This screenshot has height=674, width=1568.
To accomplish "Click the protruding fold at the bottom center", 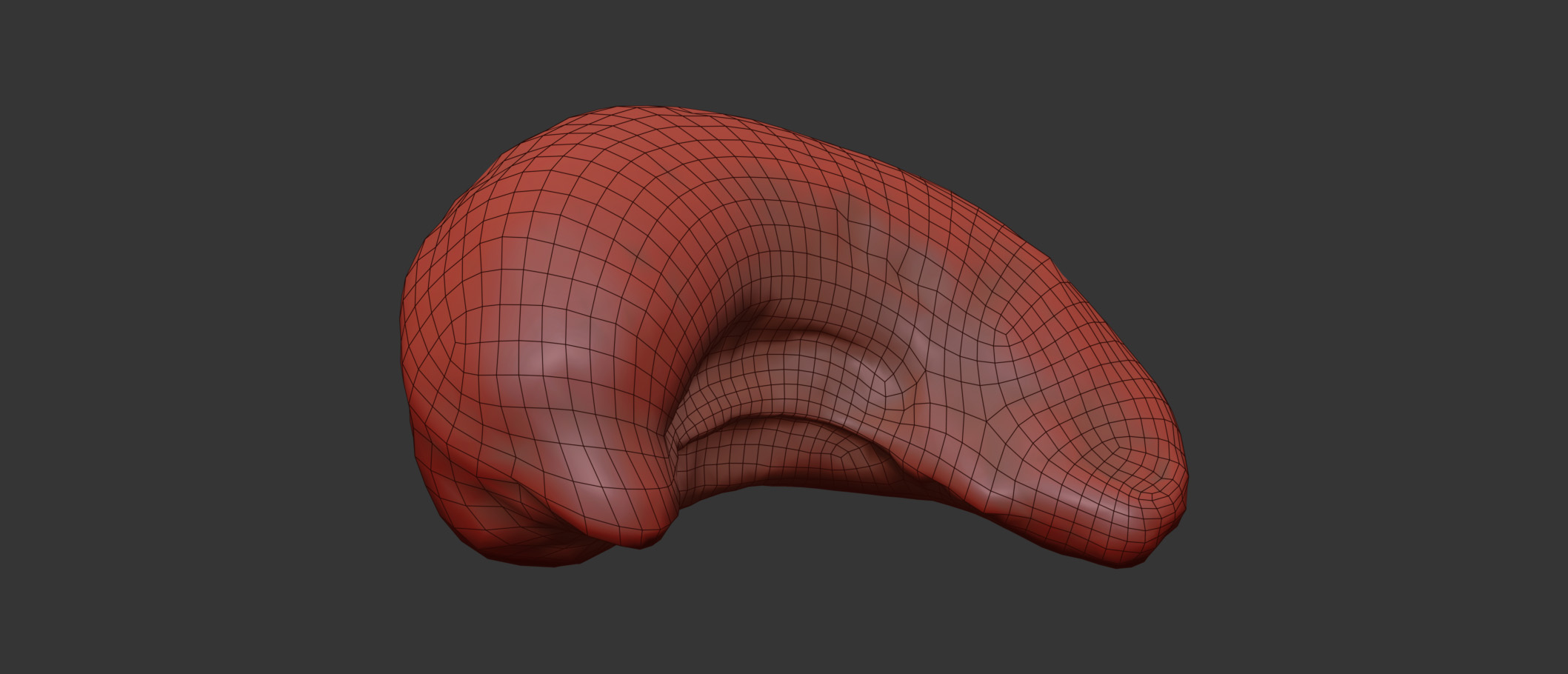I will point(652,518).
